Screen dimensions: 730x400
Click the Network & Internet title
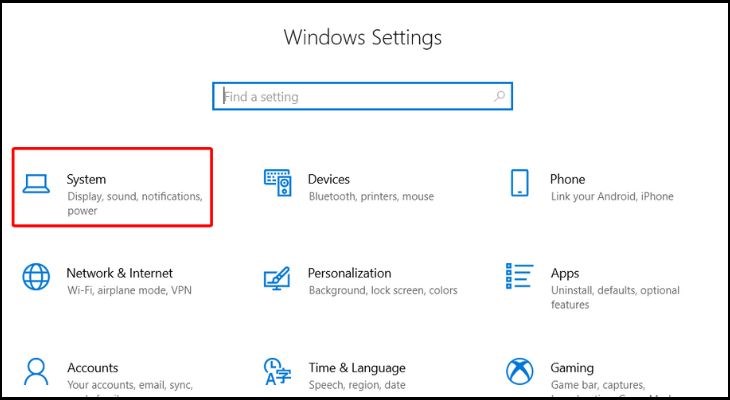coord(119,273)
